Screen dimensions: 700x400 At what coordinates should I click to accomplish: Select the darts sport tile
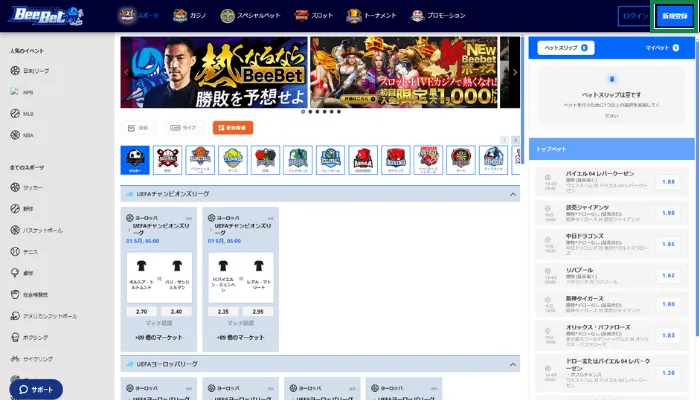(461, 160)
